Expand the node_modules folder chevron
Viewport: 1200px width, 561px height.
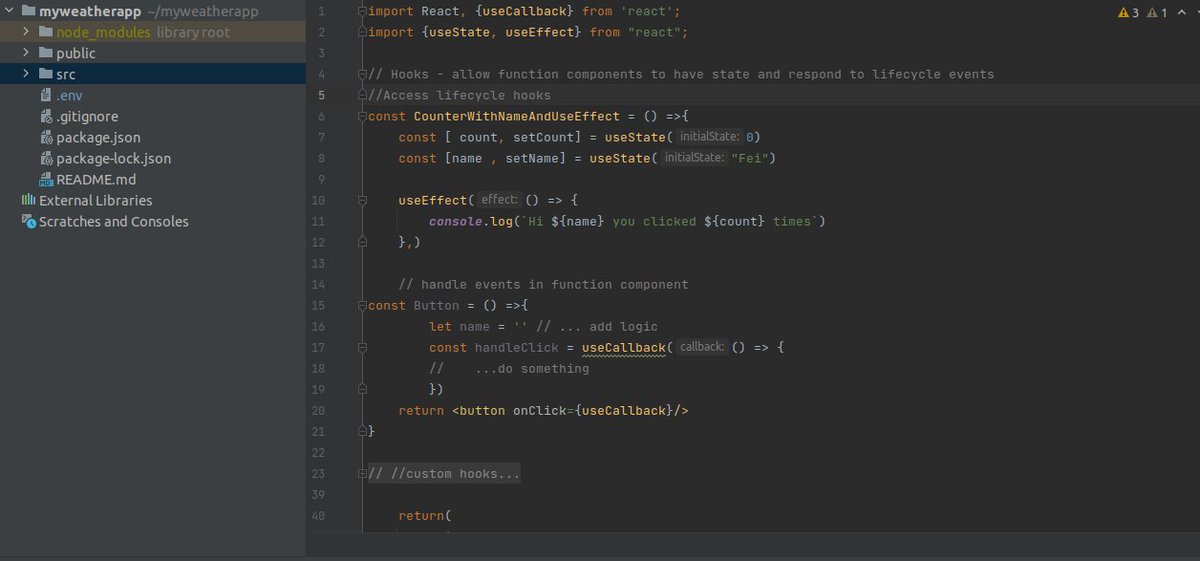click(27, 32)
